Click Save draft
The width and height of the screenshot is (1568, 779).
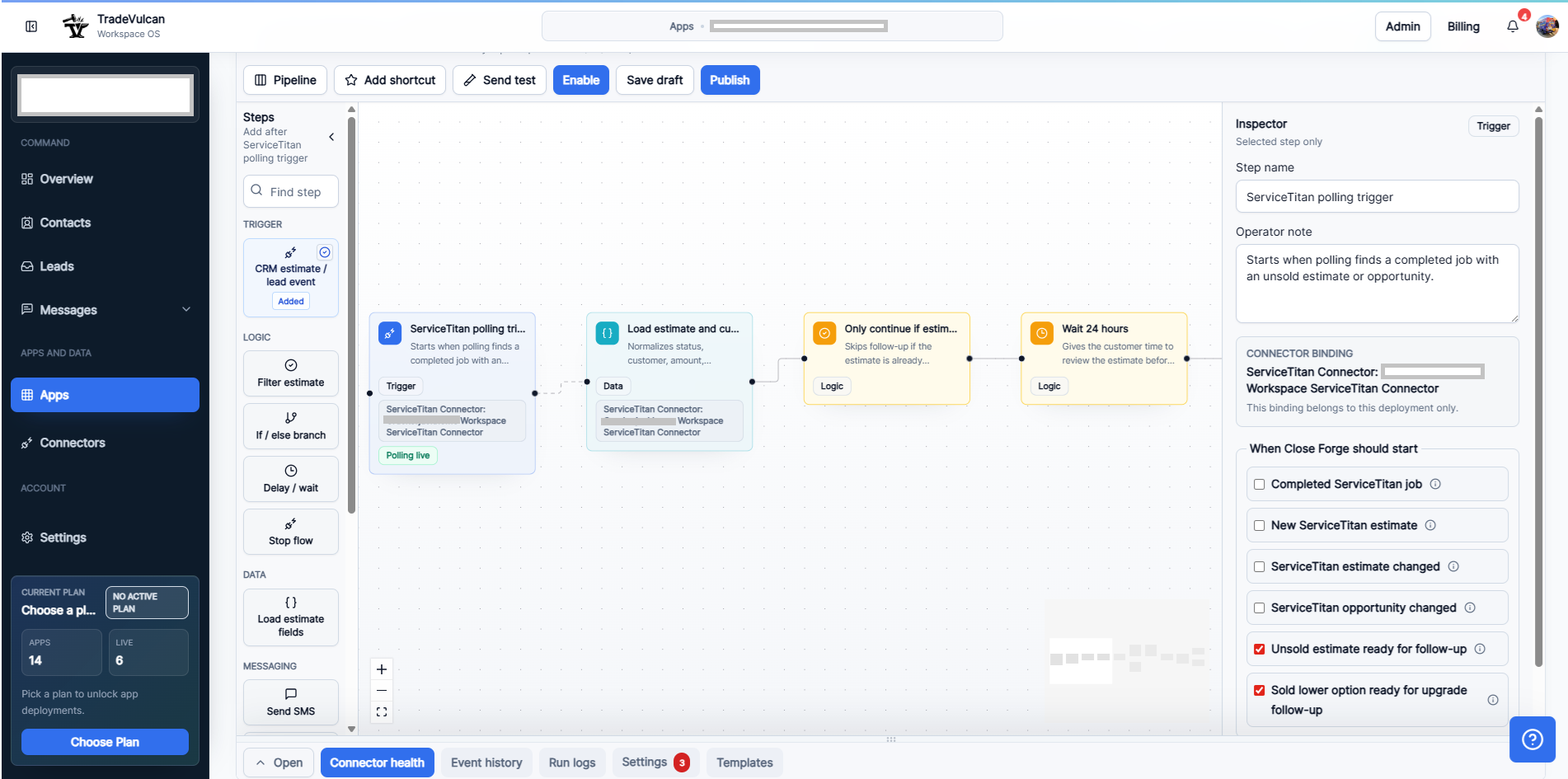[x=655, y=80]
